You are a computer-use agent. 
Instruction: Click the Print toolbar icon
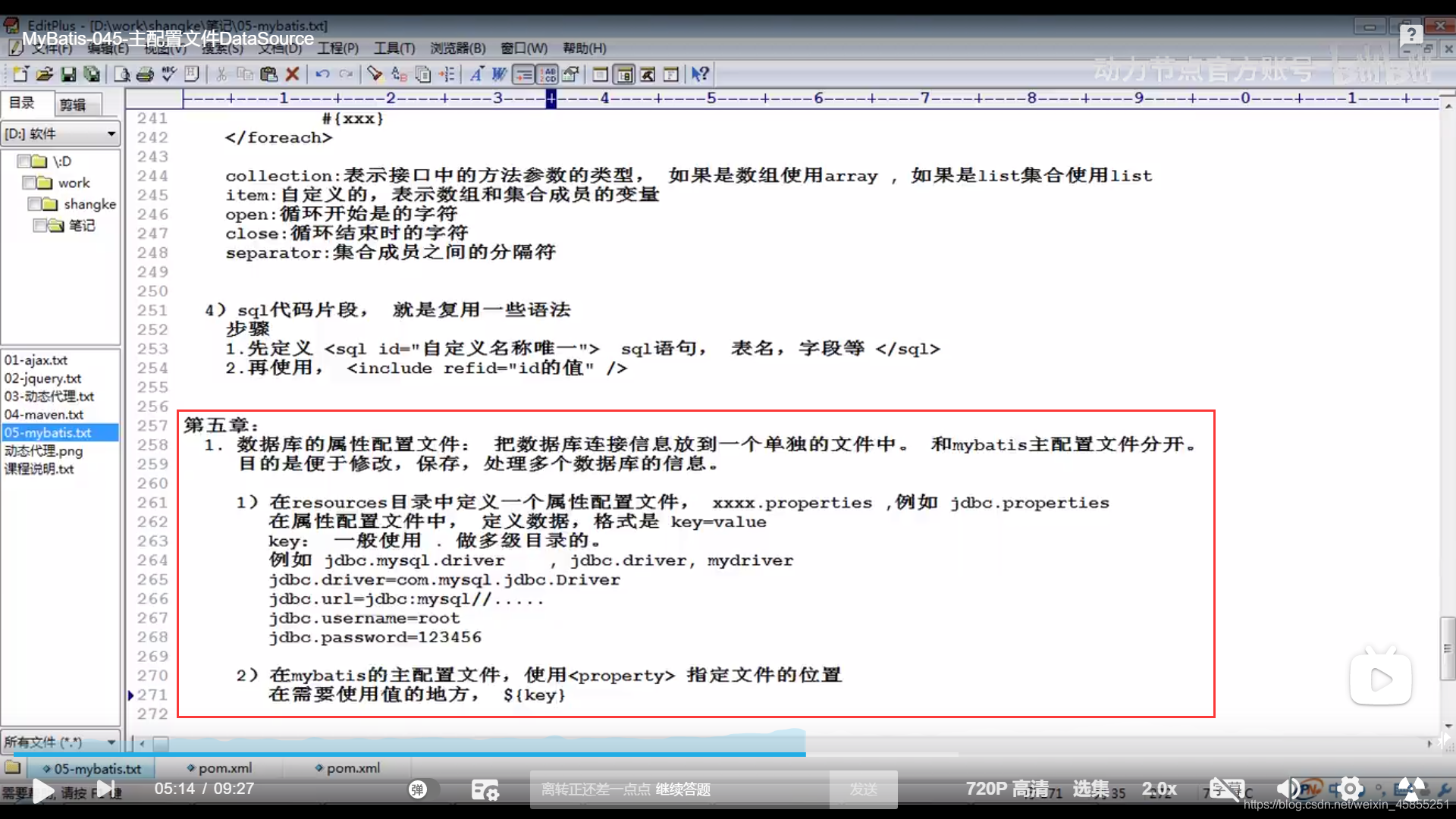(x=145, y=74)
